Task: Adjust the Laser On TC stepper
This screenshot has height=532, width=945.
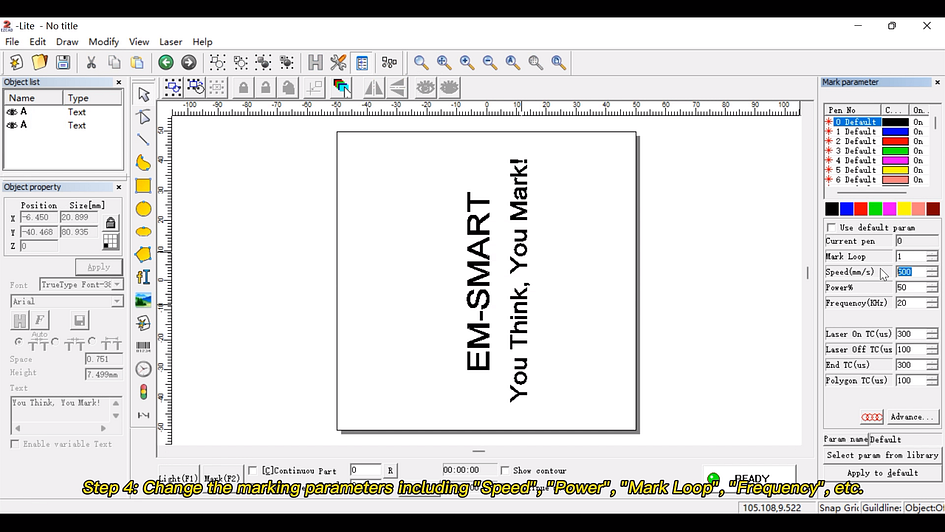Action: pos(932,334)
